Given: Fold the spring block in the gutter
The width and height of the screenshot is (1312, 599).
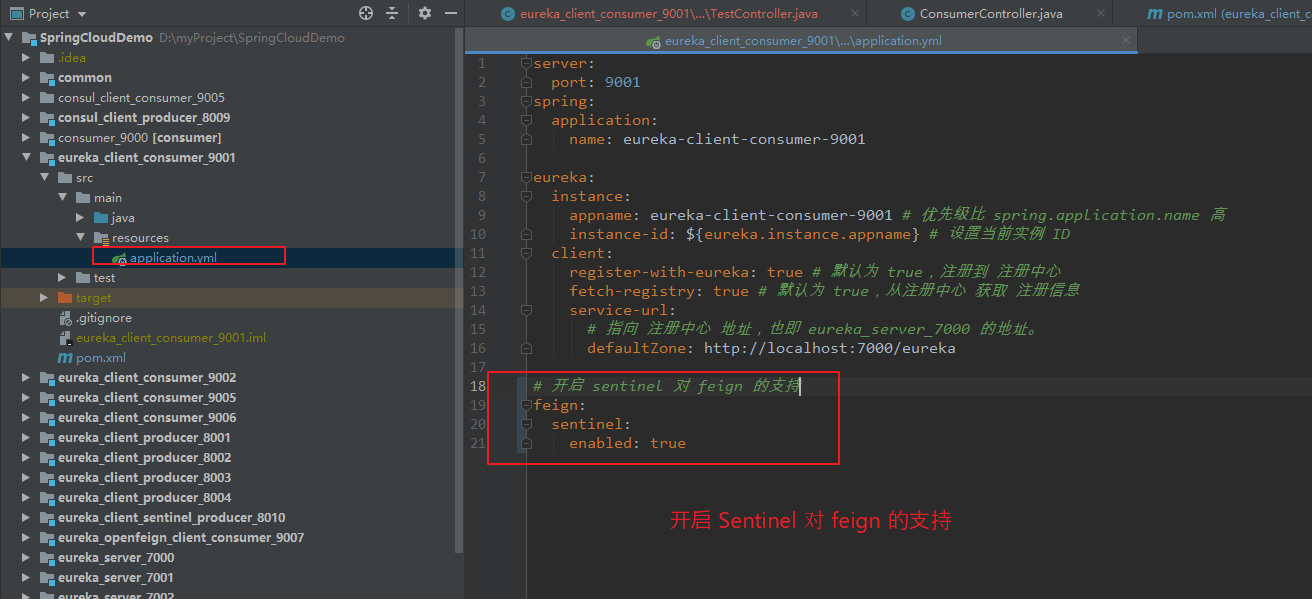Looking at the screenshot, I should [527, 101].
